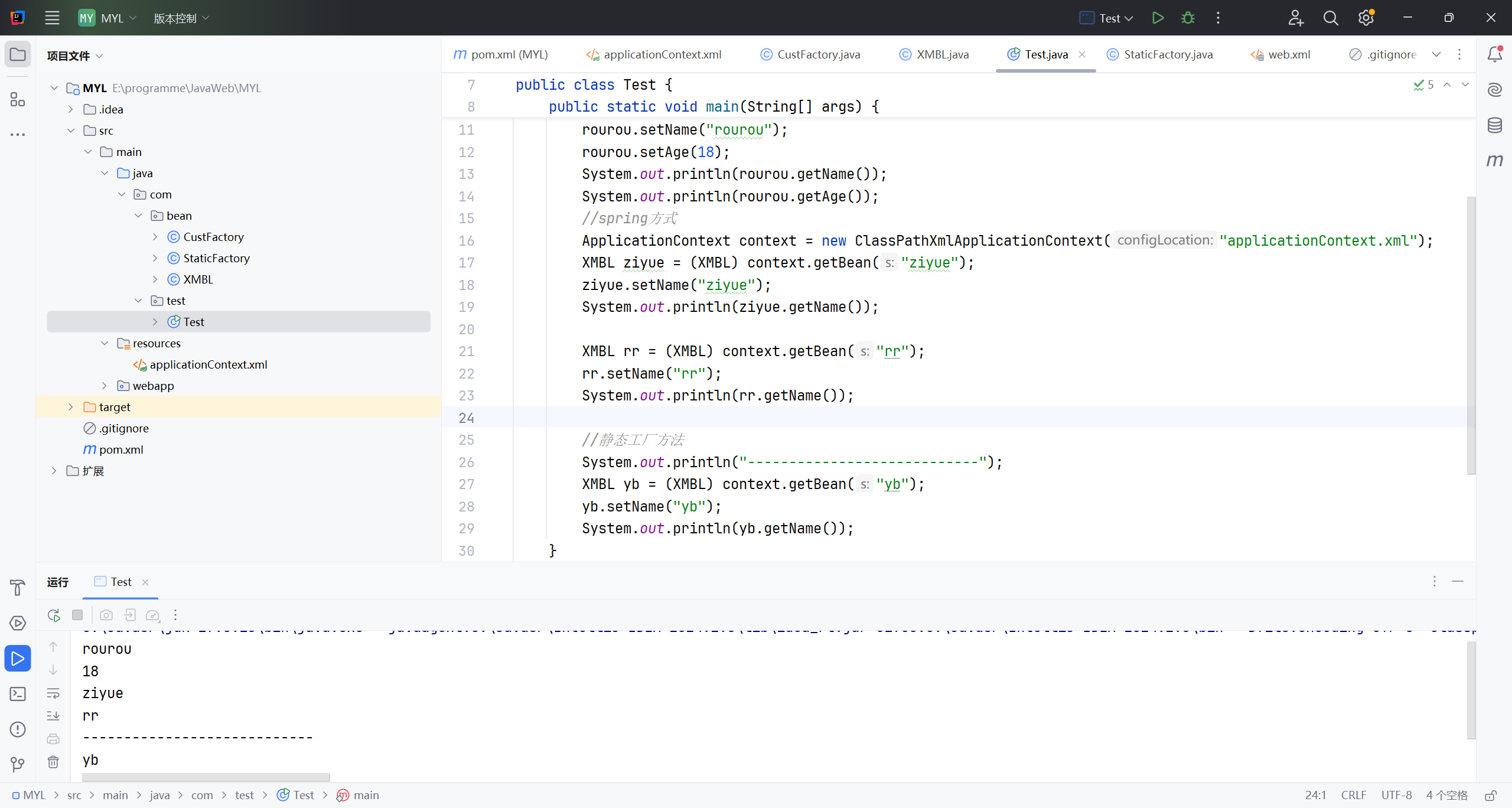Expand the target folder in project tree
Screen dimensions: 1512x808
coord(71,407)
